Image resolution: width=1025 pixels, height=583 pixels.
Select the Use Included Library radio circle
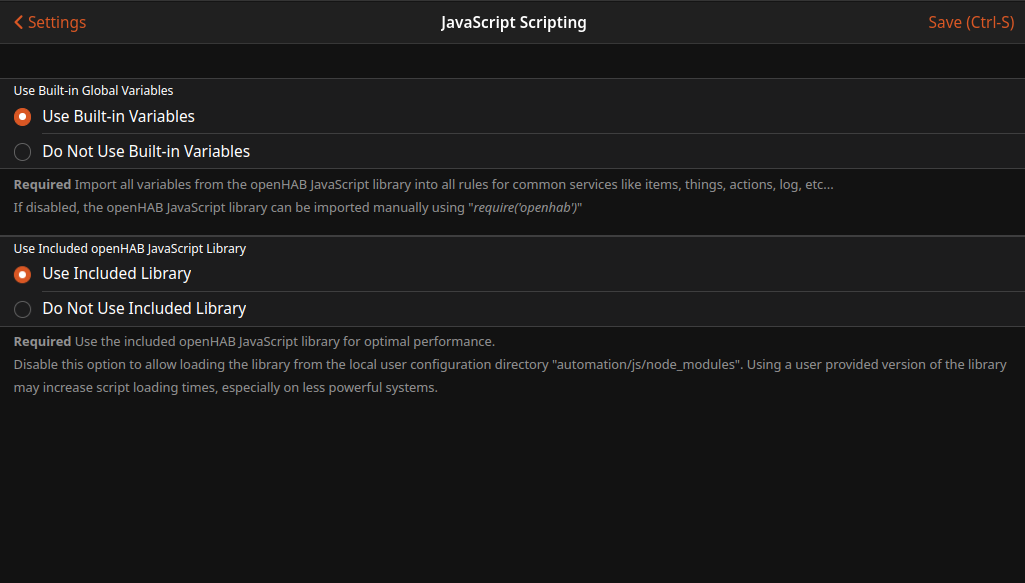pyautogui.click(x=23, y=274)
